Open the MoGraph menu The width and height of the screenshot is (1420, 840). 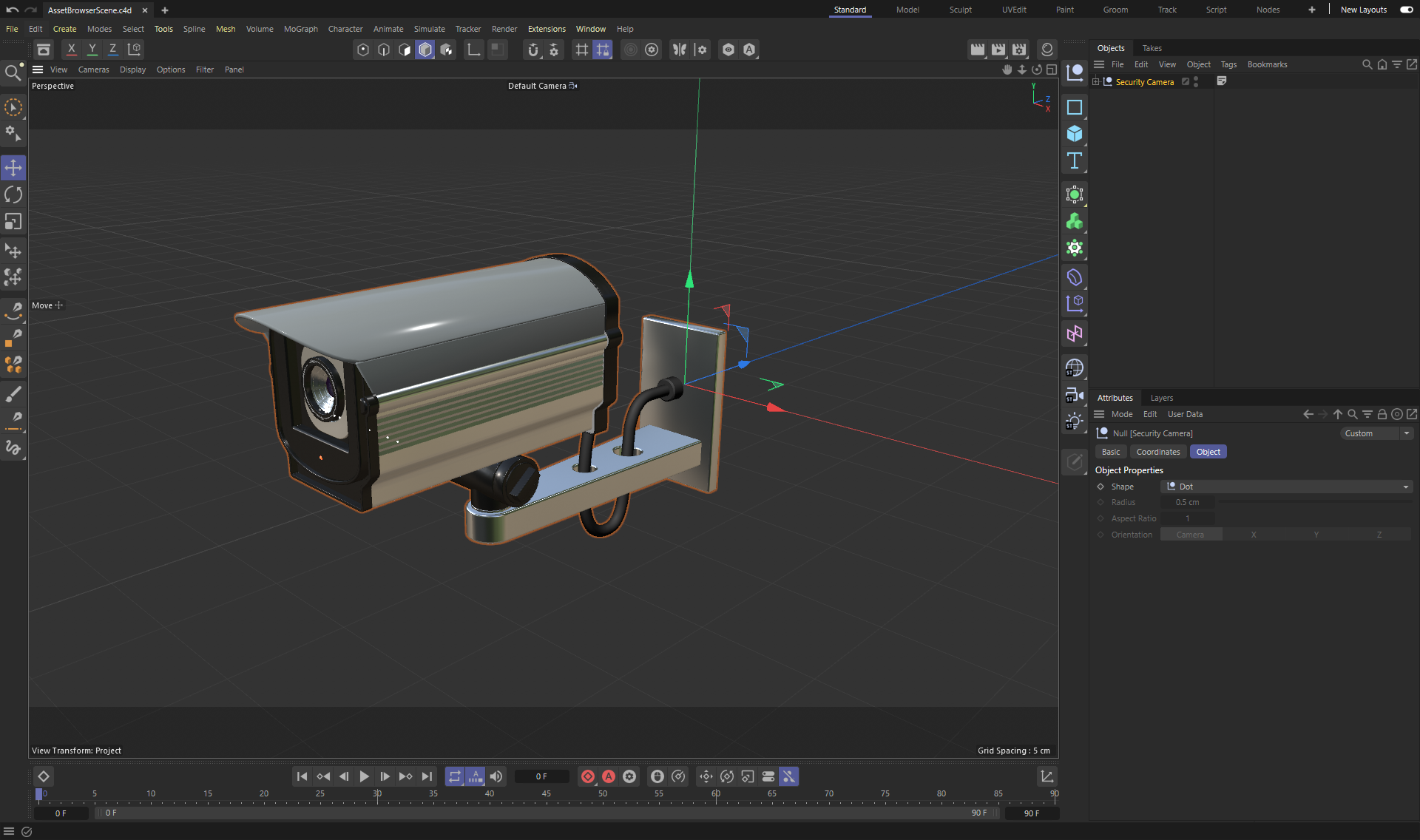tap(300, 29)
